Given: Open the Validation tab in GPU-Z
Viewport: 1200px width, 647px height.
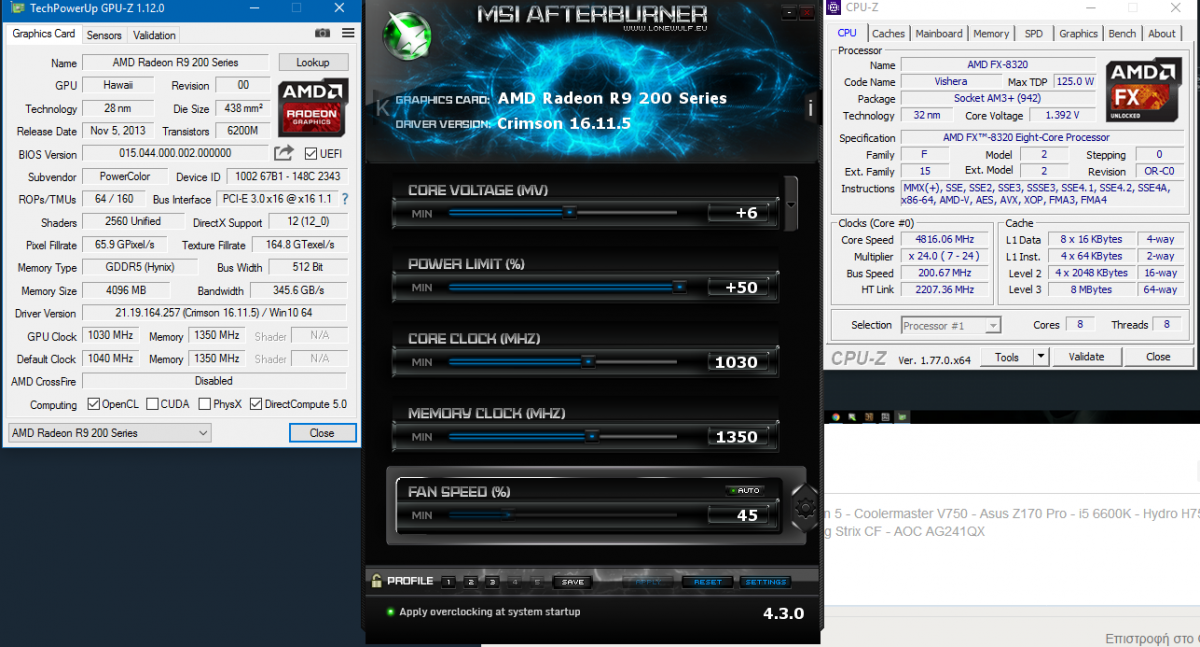Looking at the screenshot, I should [x=154, y=35].
